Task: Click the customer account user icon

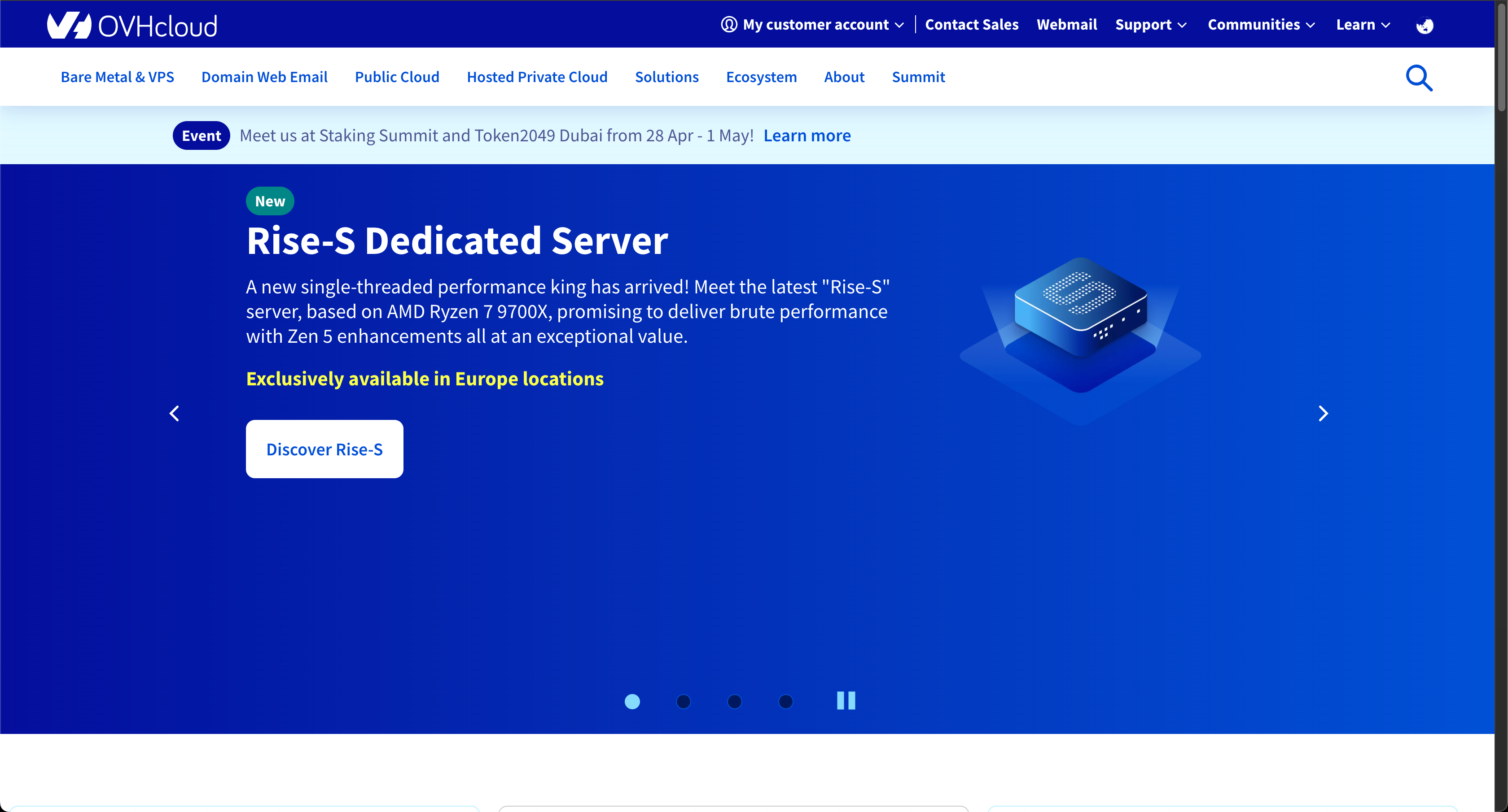Action: tap(728, 25)
